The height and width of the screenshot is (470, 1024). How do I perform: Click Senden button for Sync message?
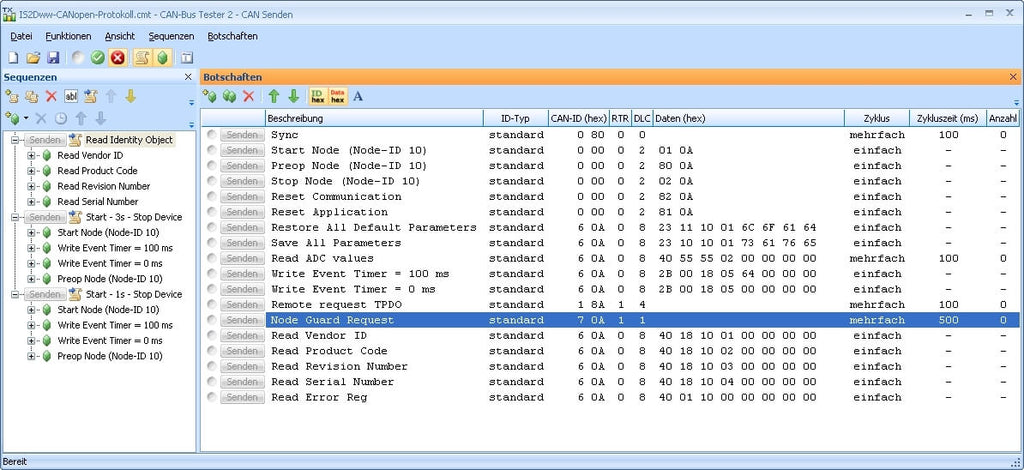pyautogui.click(x=242, y=134)
